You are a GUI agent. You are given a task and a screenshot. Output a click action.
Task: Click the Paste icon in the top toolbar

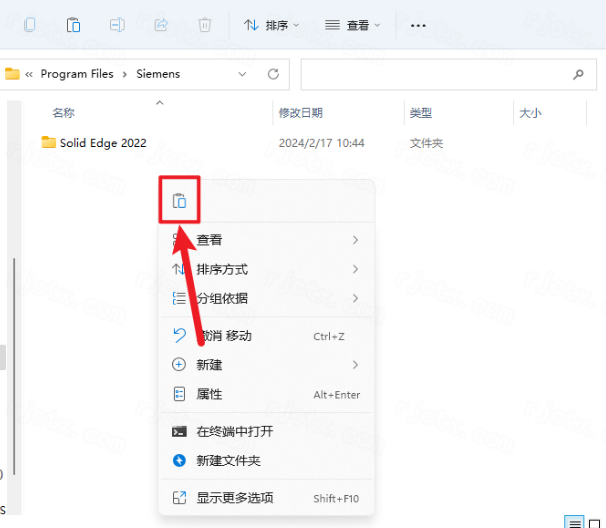74,24
